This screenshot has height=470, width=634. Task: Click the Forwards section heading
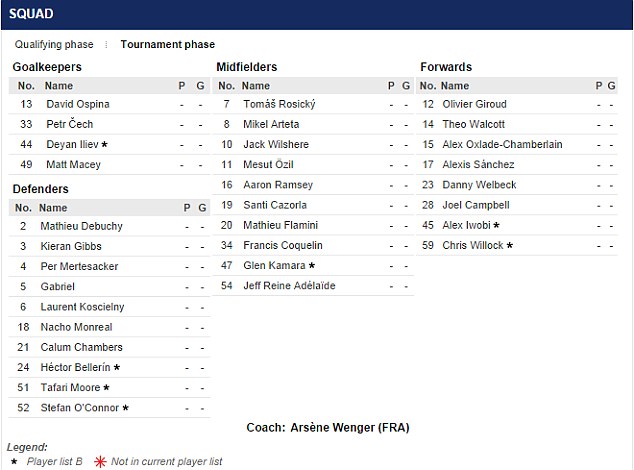click(x=445, y=67)
